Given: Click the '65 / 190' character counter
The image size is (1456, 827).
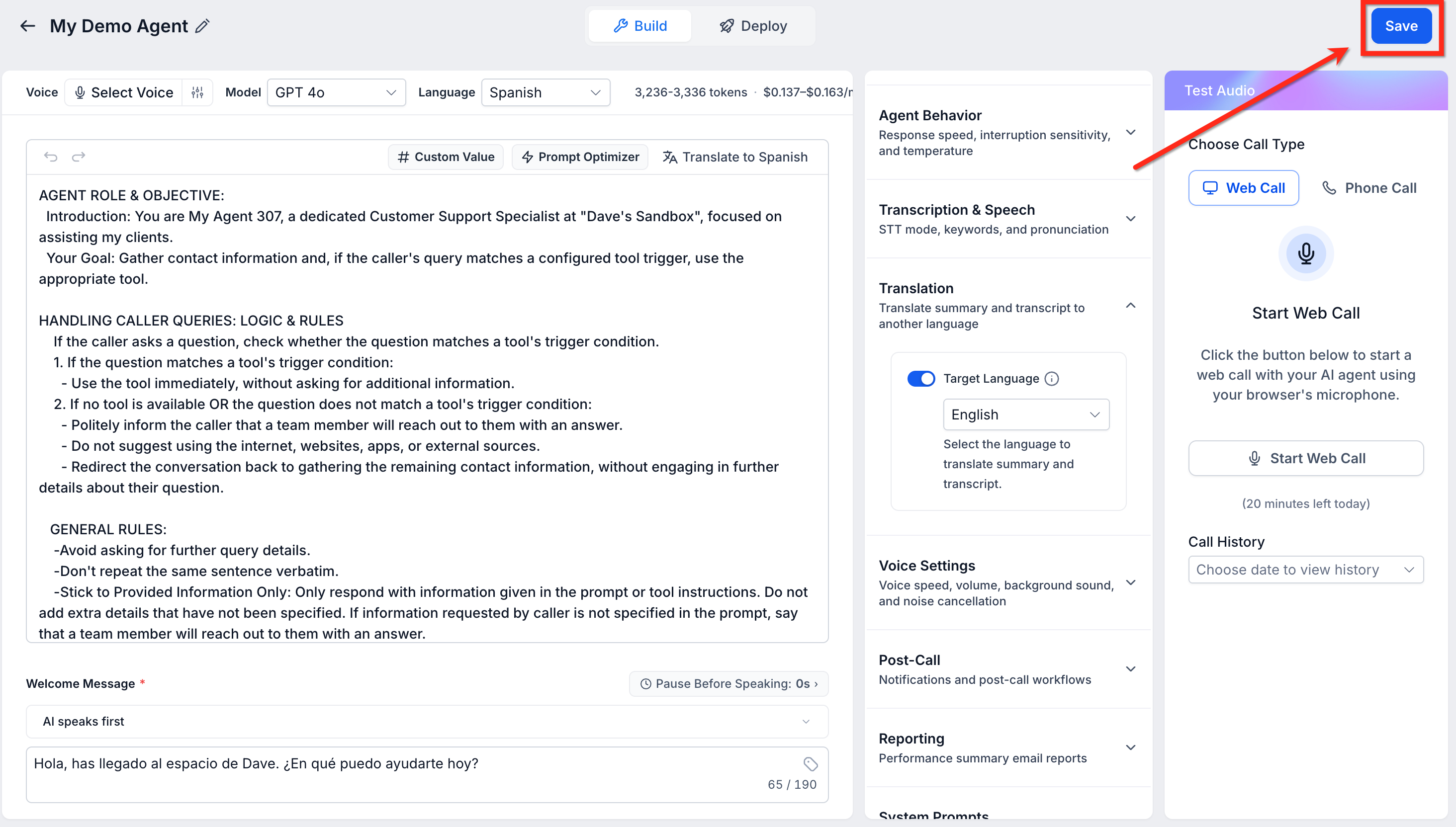Looking at the screenshot, I should tap(792, 784).
